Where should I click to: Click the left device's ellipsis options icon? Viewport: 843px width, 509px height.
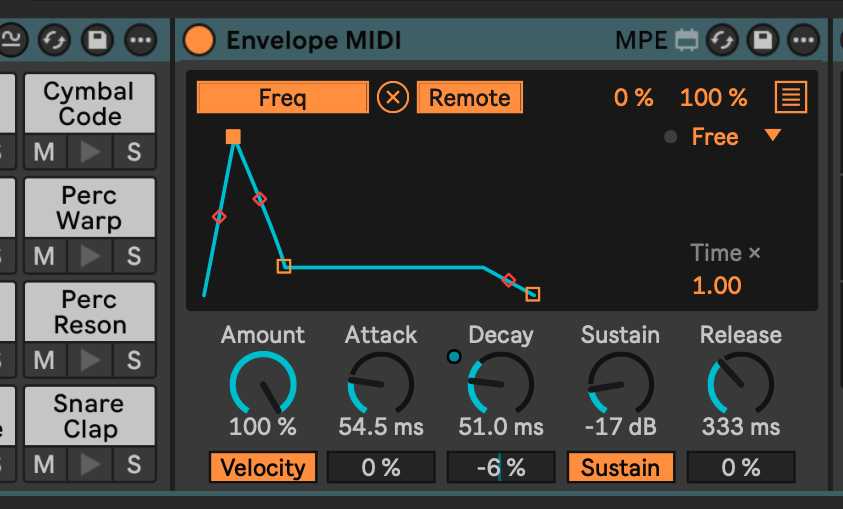point(140,40)
